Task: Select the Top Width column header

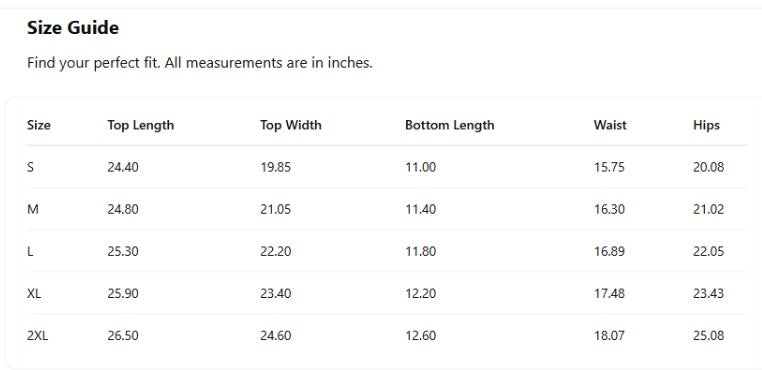Action: (x=291, y=125)
